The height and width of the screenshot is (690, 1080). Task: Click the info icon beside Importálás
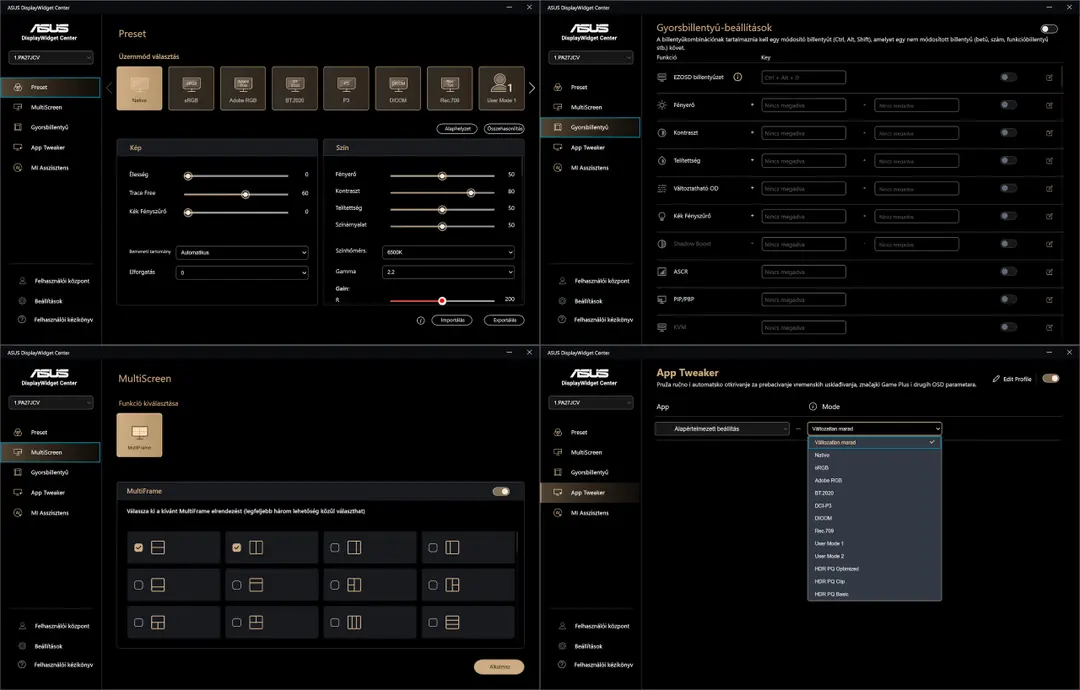pyautogui.click(x=421, y=320)
